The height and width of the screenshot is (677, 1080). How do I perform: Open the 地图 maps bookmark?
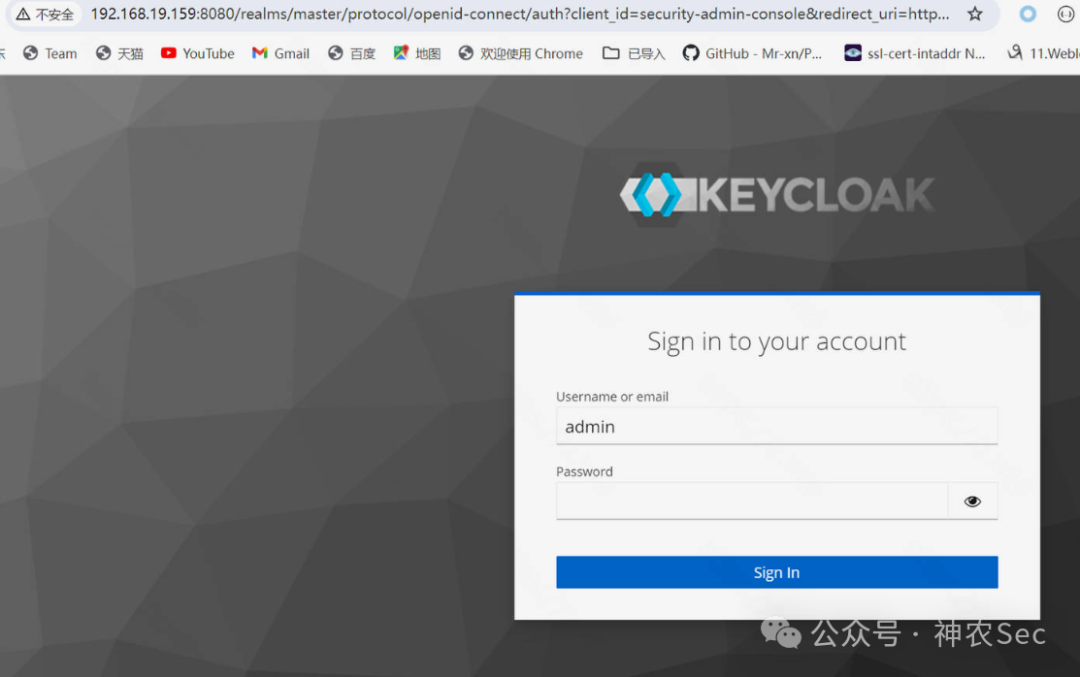(x=417, y=53)
